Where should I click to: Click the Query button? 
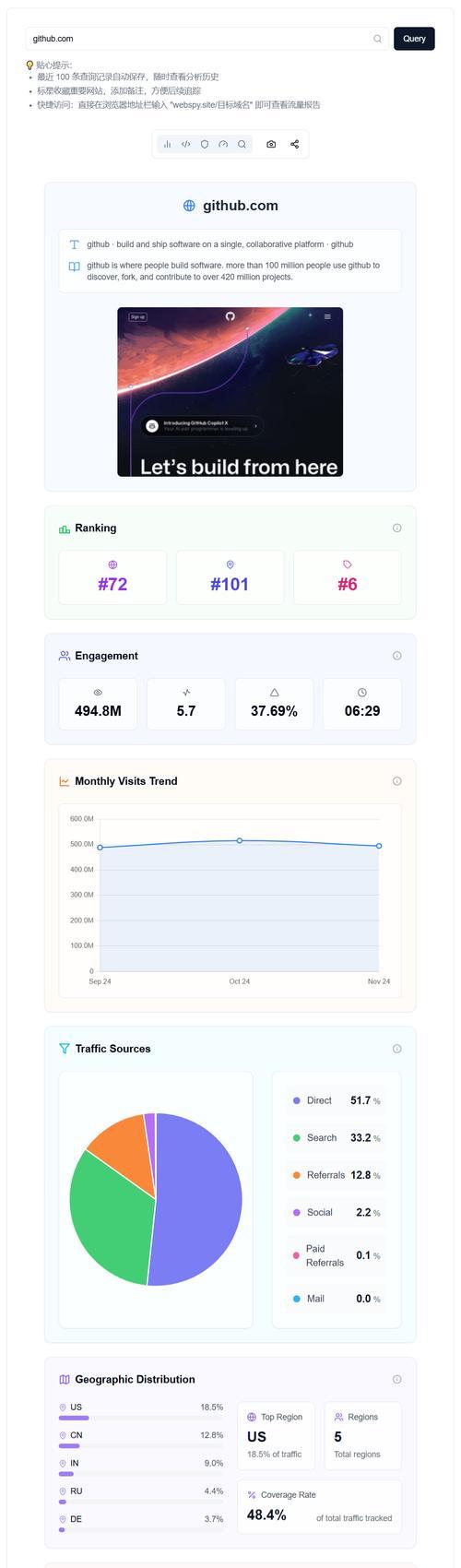pos(414,39)
